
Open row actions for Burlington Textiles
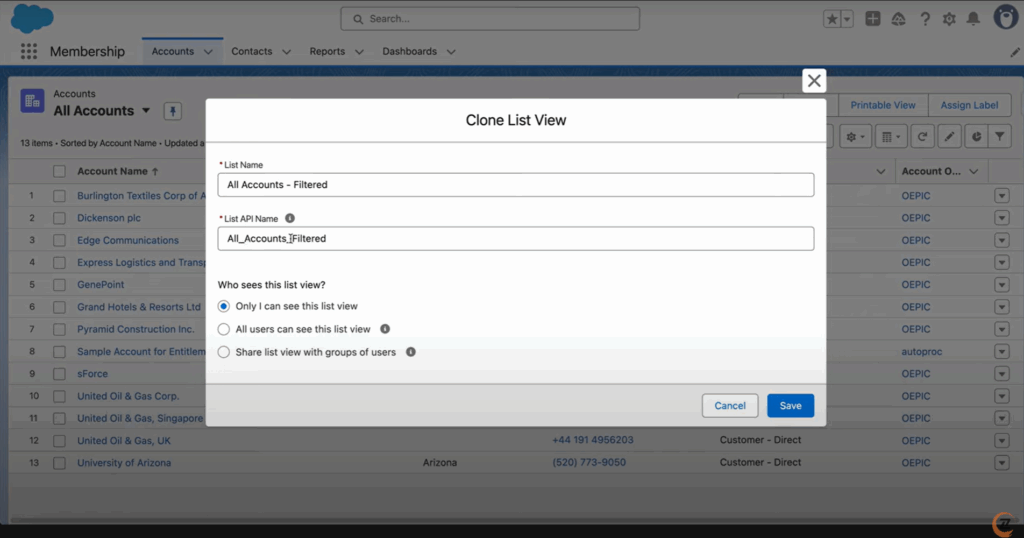pos(1002,196)
